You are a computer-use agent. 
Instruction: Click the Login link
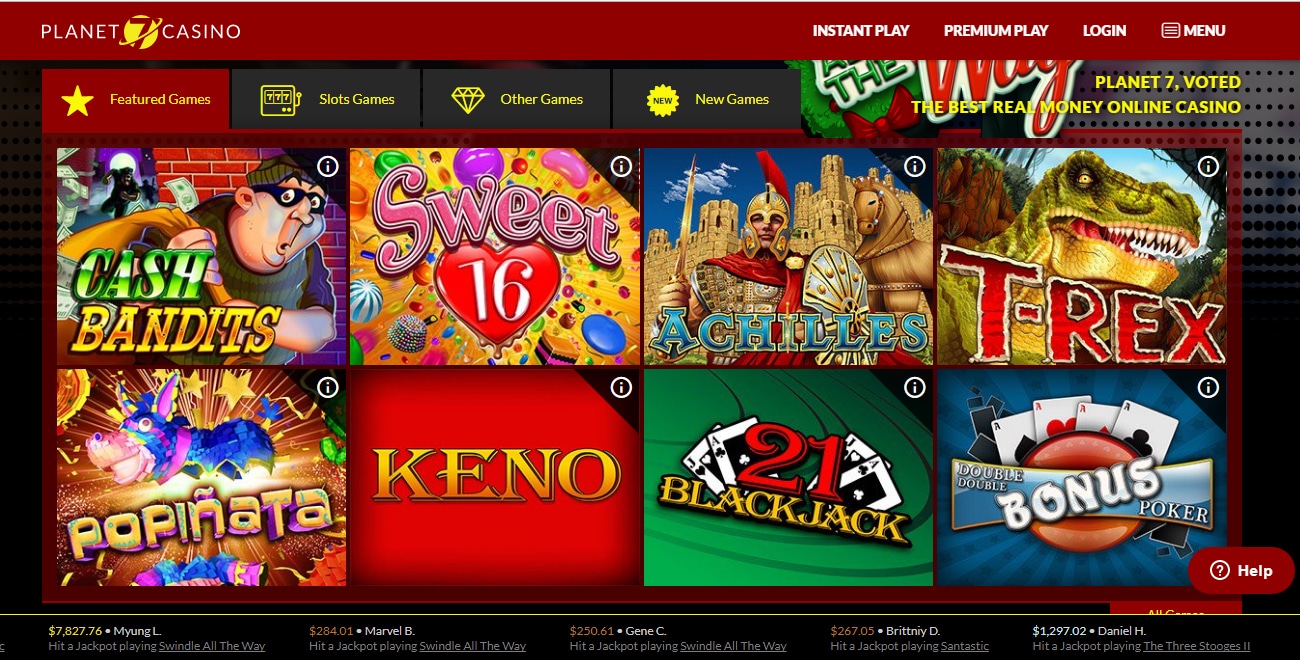pyautogui.click(x=1105, y=31)
